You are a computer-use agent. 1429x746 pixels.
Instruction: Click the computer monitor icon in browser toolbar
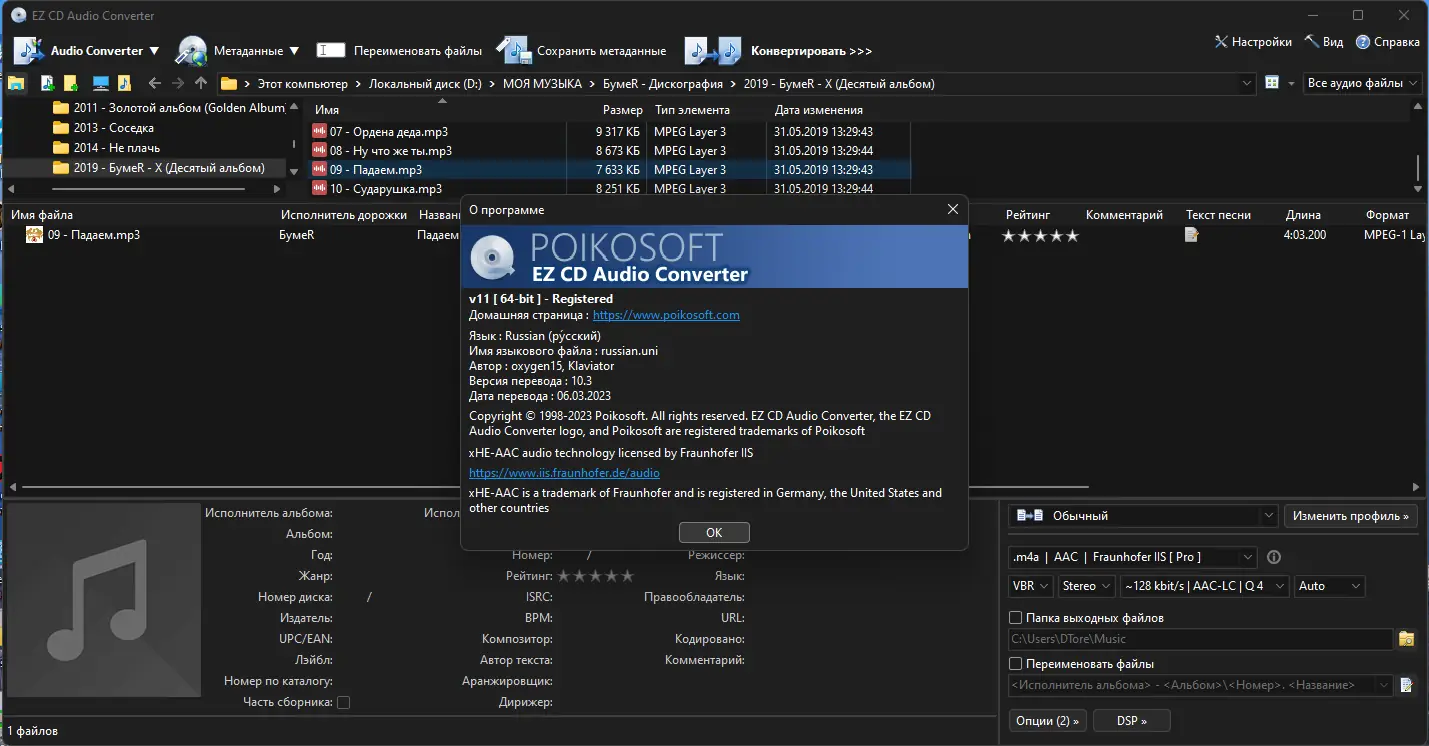(100, 84)
